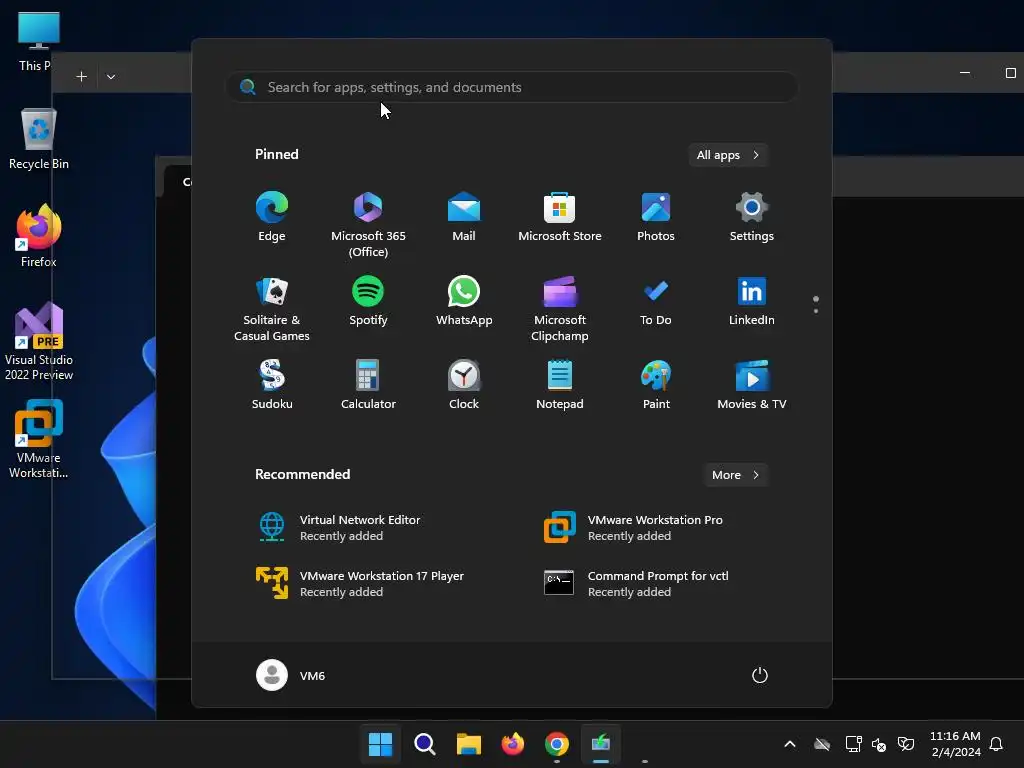This screenshot has width=1024, height=768.
Task: Open Microsoft Store from Pinned apps
Action: pos(560,217)
